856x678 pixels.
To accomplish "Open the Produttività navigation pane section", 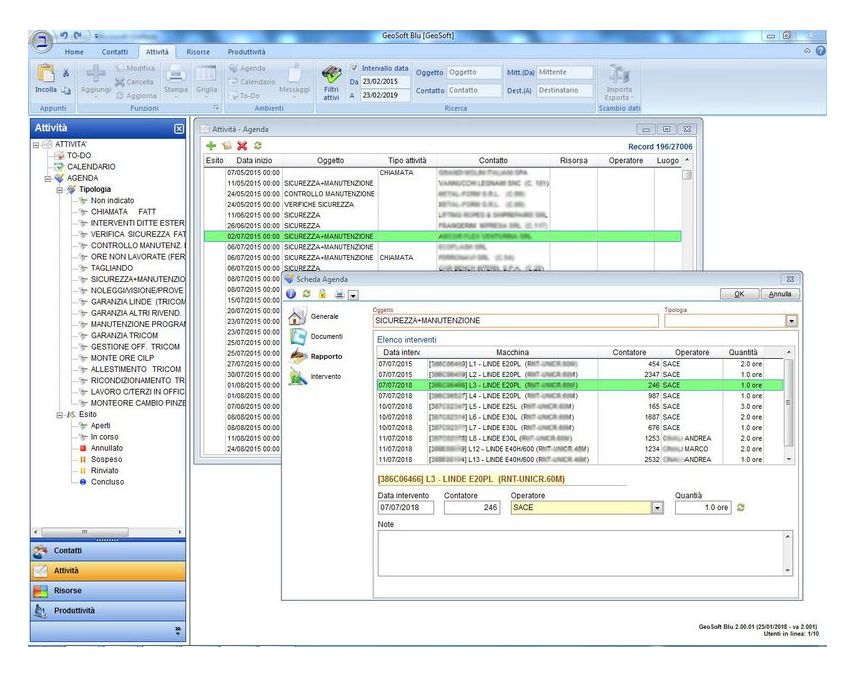I will pos(108,611).
